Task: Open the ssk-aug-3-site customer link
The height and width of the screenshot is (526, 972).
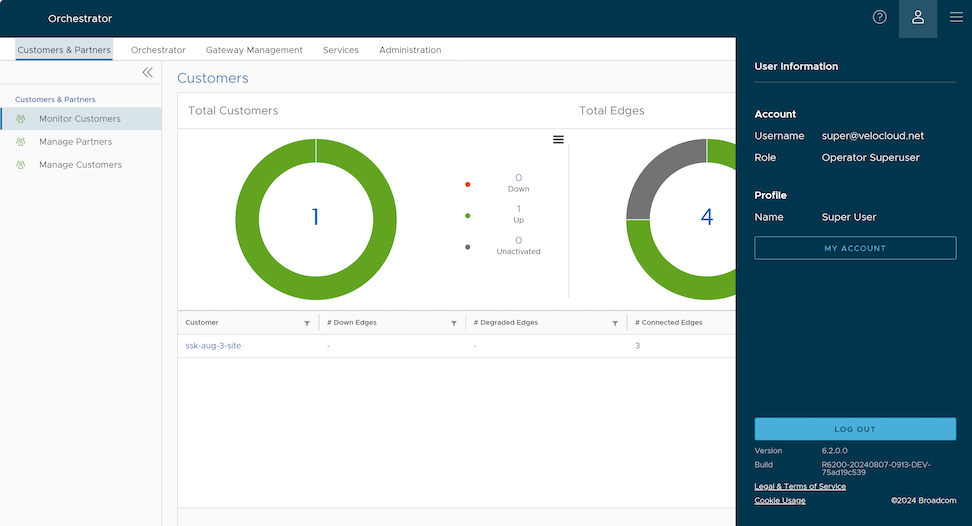Action: pos(213,346)
